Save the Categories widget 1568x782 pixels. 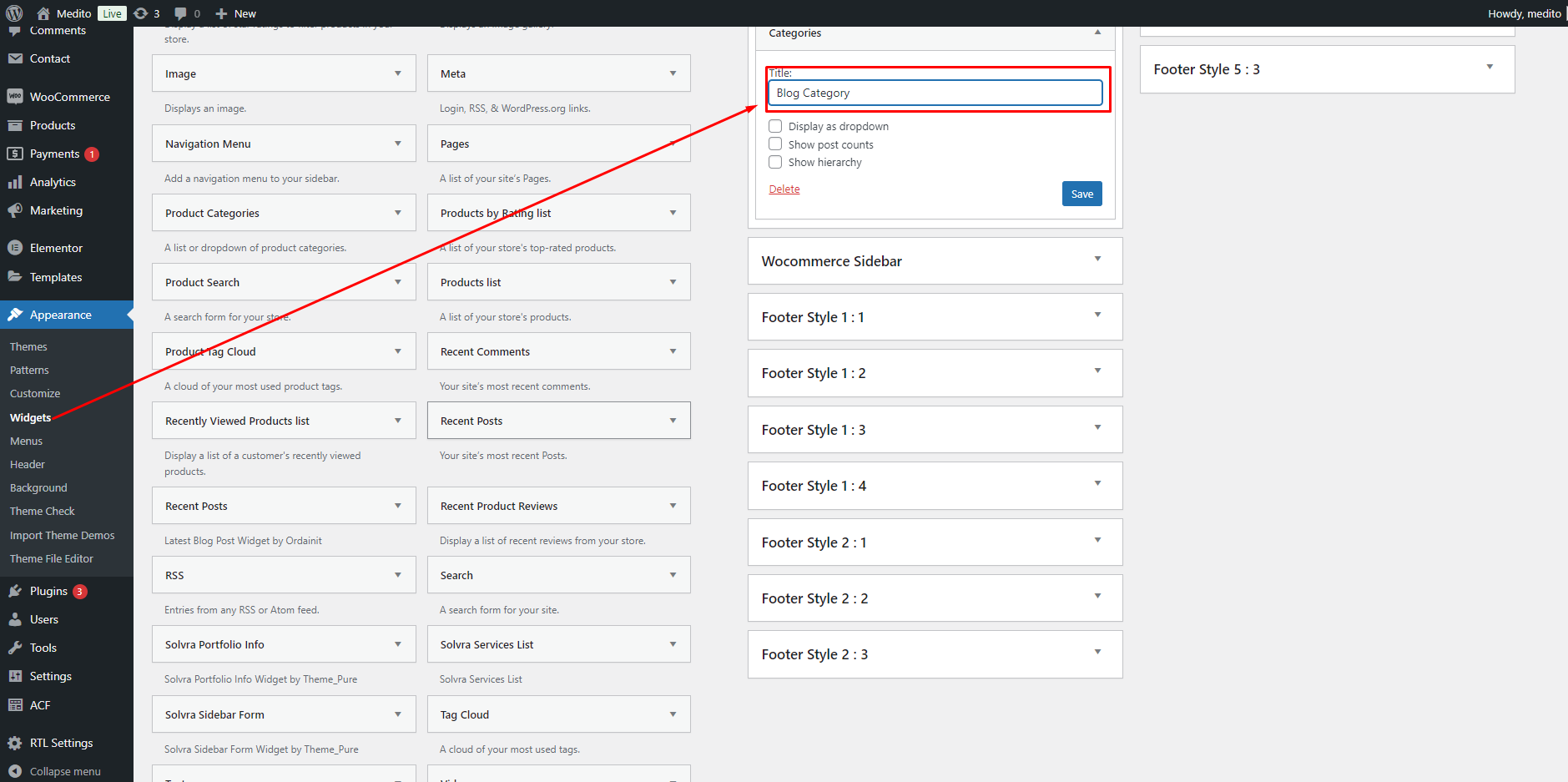pyautogui.click(x=1081, y=194)
